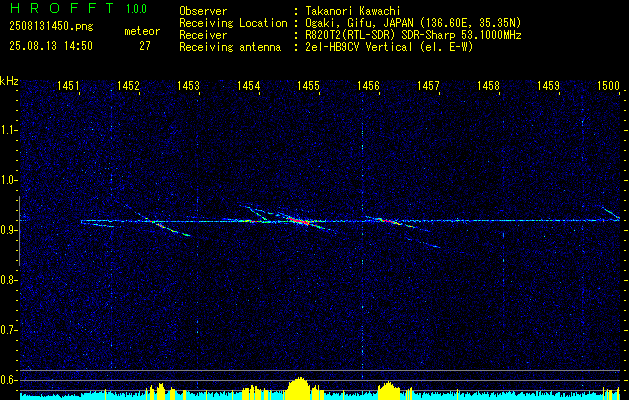This screenshot has height=400, width=629.
Task: Click the faint echo at the 1500 edge
Action: coord(609,211)
